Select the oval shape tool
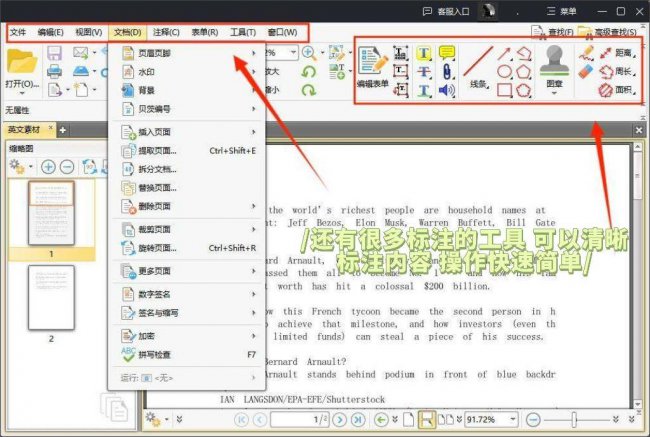The image size is (650, 437). tap(504, 71)
